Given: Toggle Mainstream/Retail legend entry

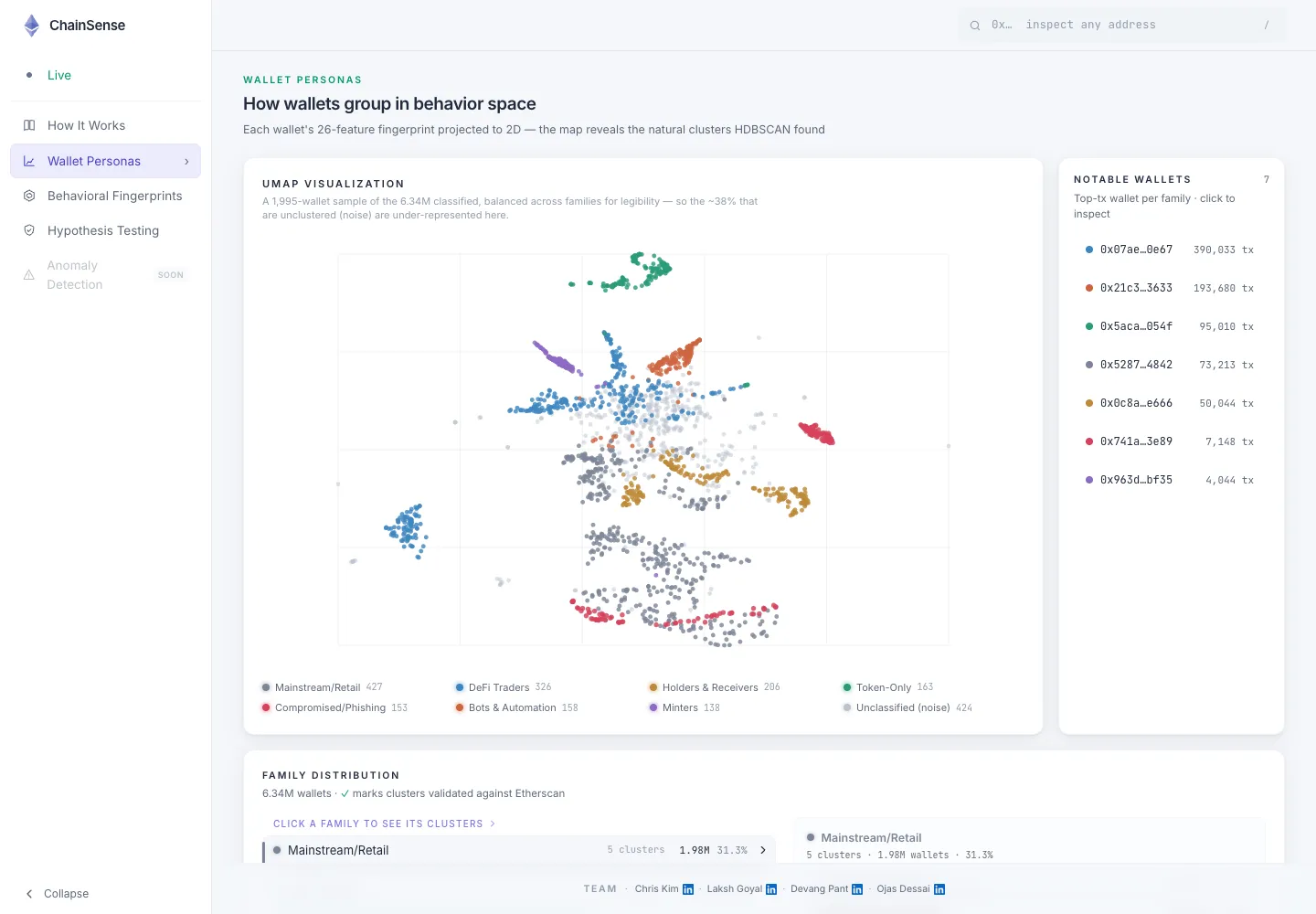Looking at the screenshot, I should [322, 687].
